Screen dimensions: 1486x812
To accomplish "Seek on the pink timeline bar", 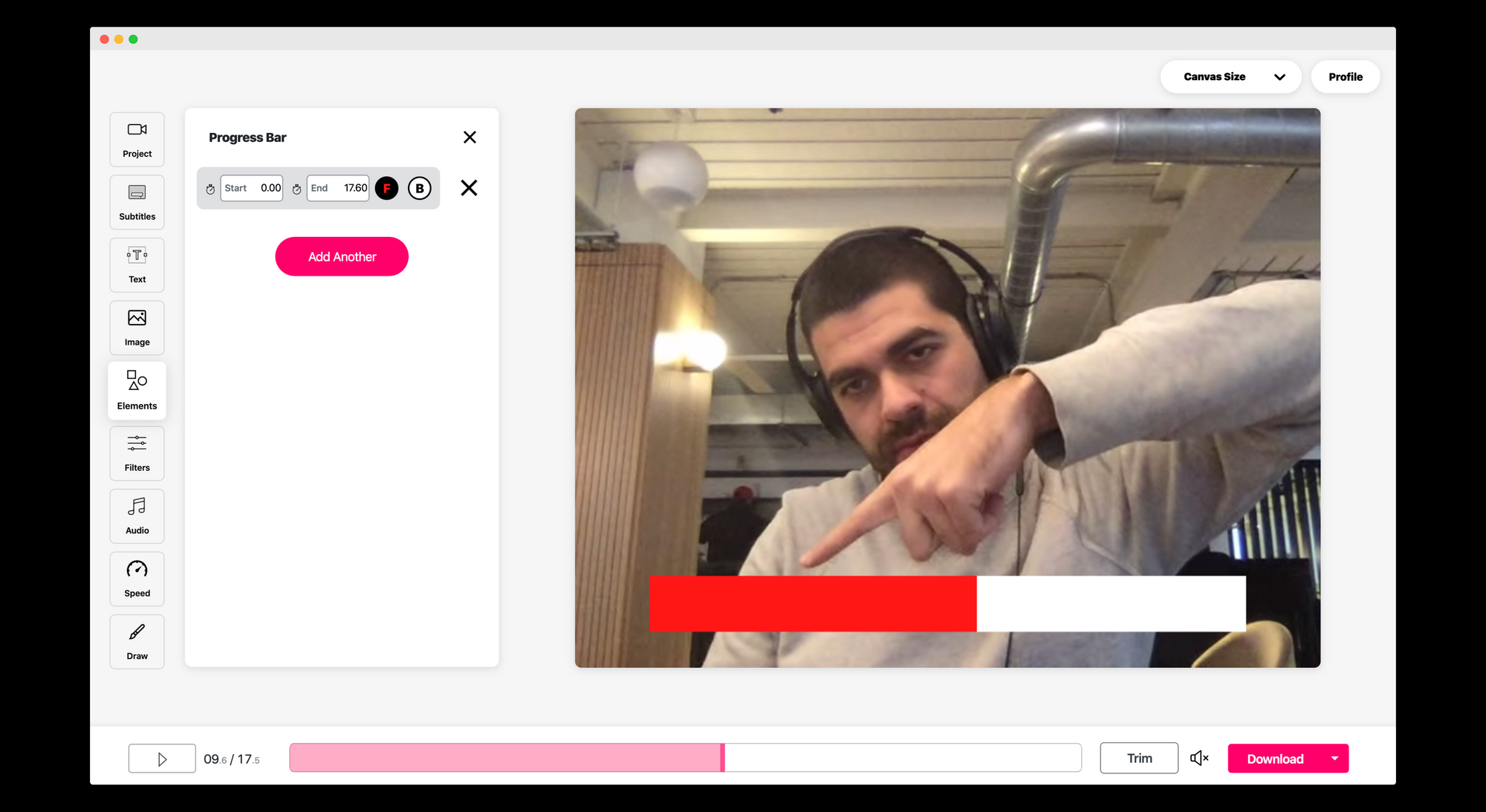I will point(685,758).
